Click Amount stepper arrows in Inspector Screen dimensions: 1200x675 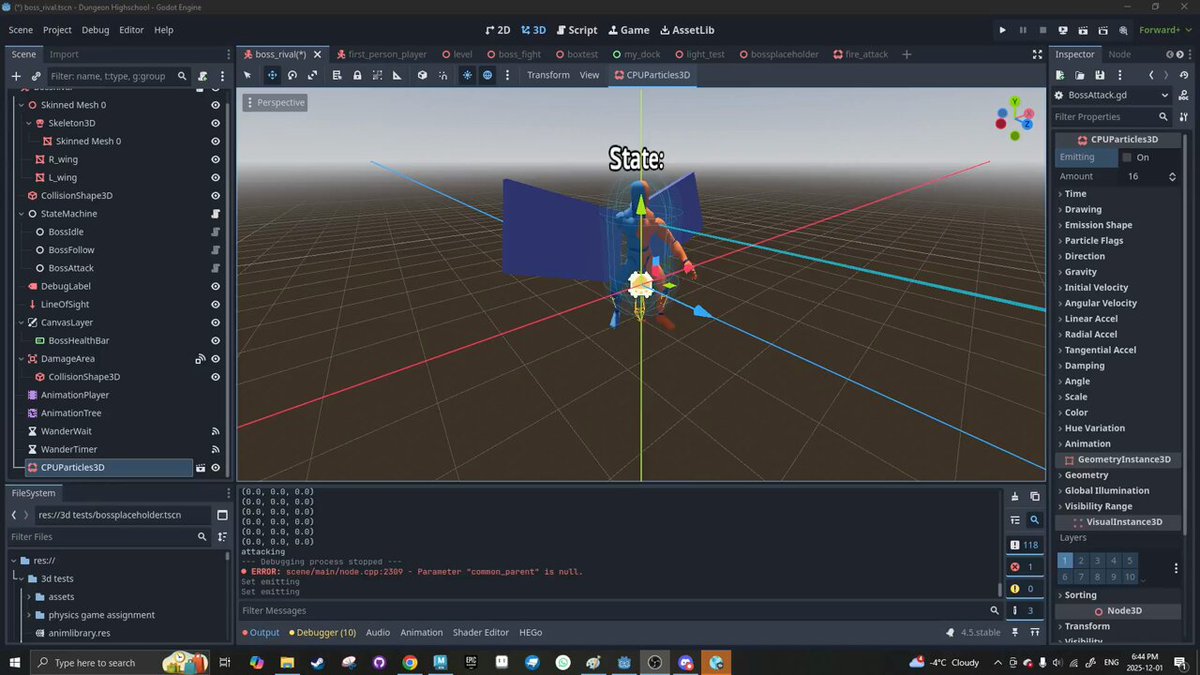click(x=1172, y=176)
